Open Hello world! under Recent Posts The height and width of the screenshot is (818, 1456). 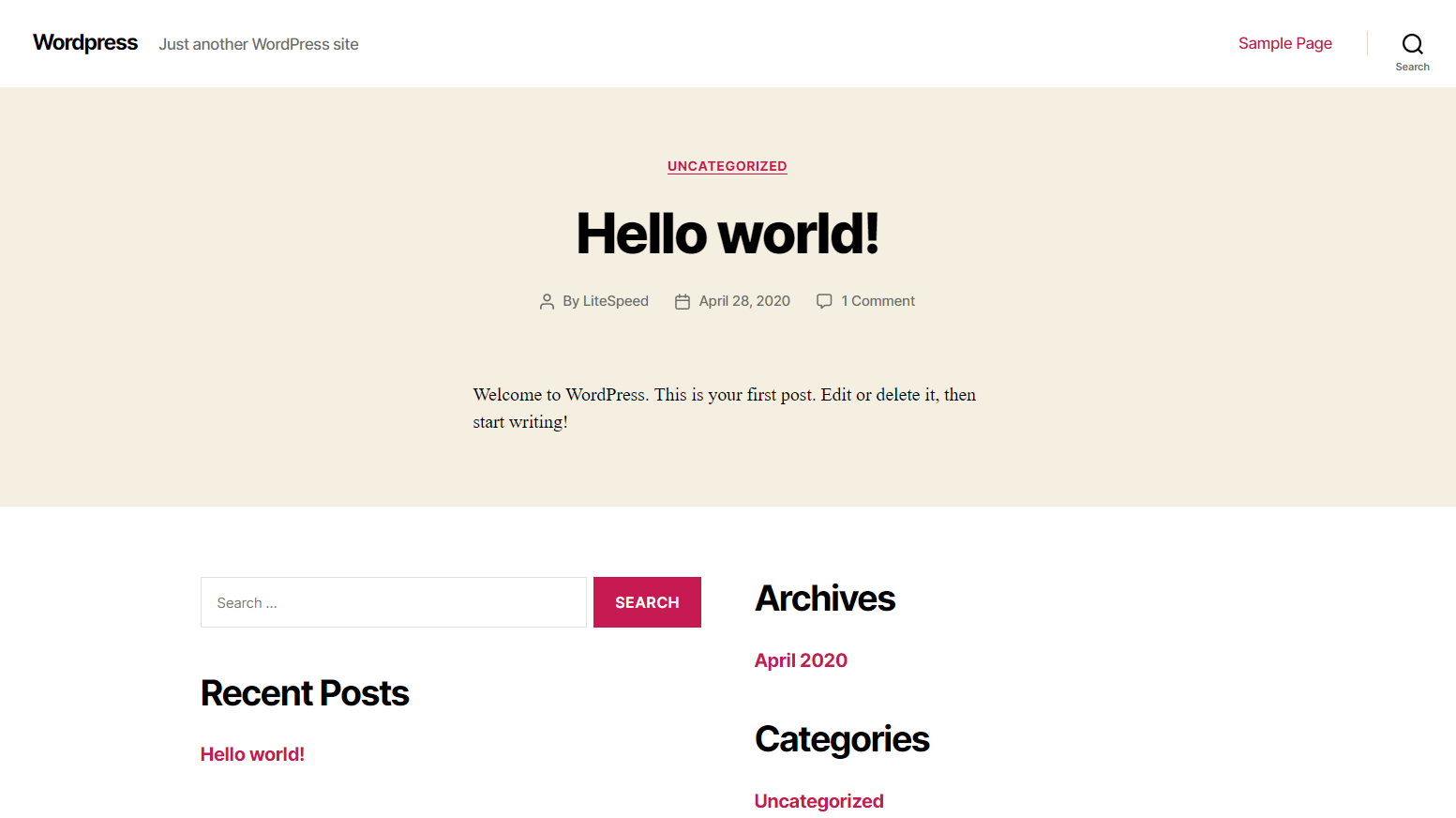[252, 754]
